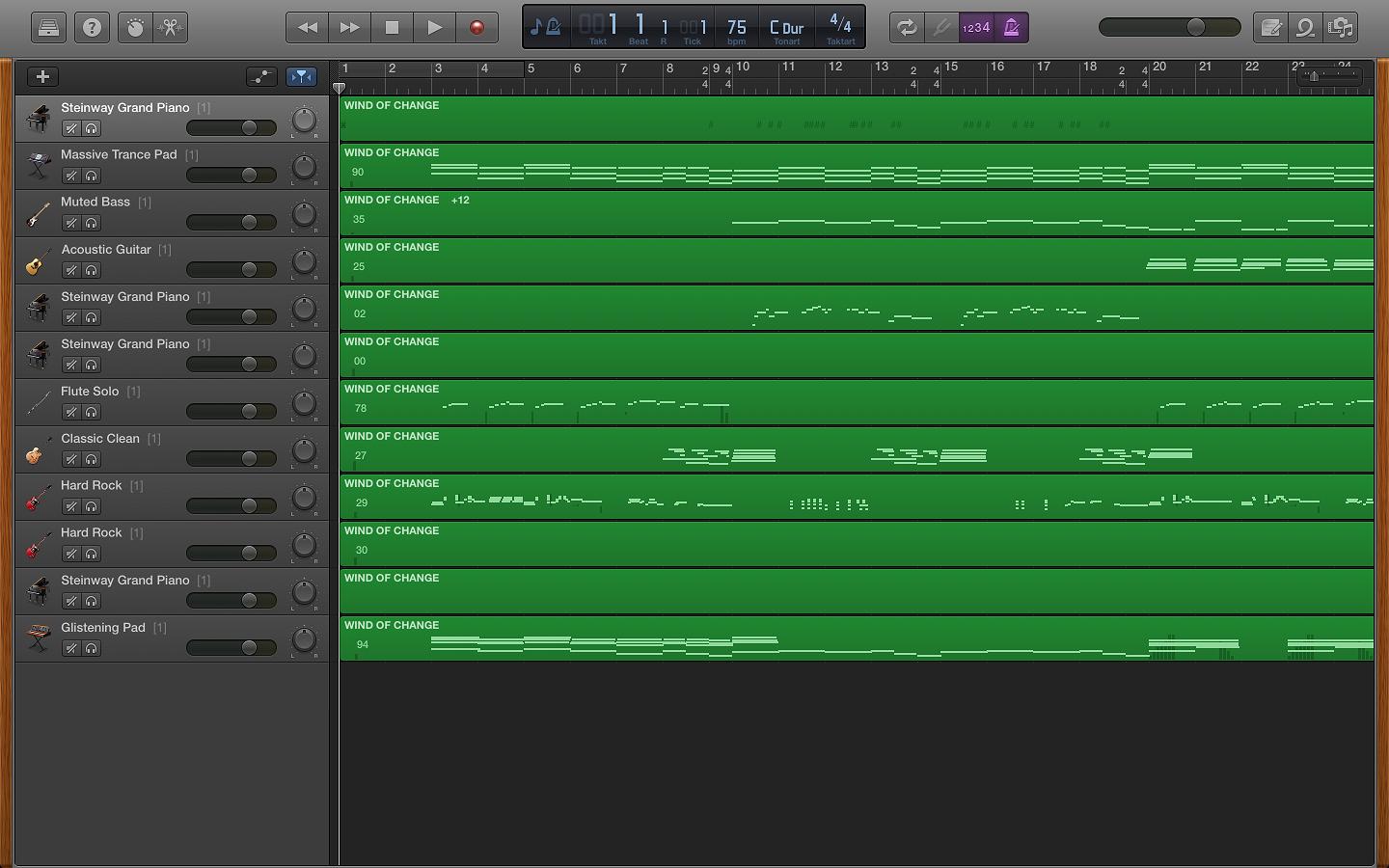
Task: Solo the Massive Trance Pad track
Action: pyautogui.click(x=92, y=176)
